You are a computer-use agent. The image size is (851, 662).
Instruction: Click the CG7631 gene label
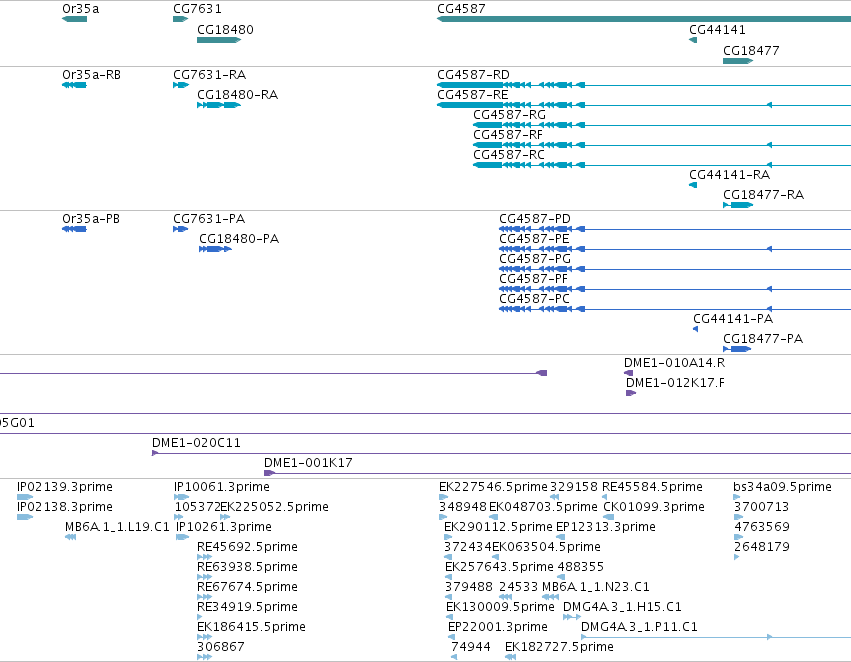tap(197, 9)
